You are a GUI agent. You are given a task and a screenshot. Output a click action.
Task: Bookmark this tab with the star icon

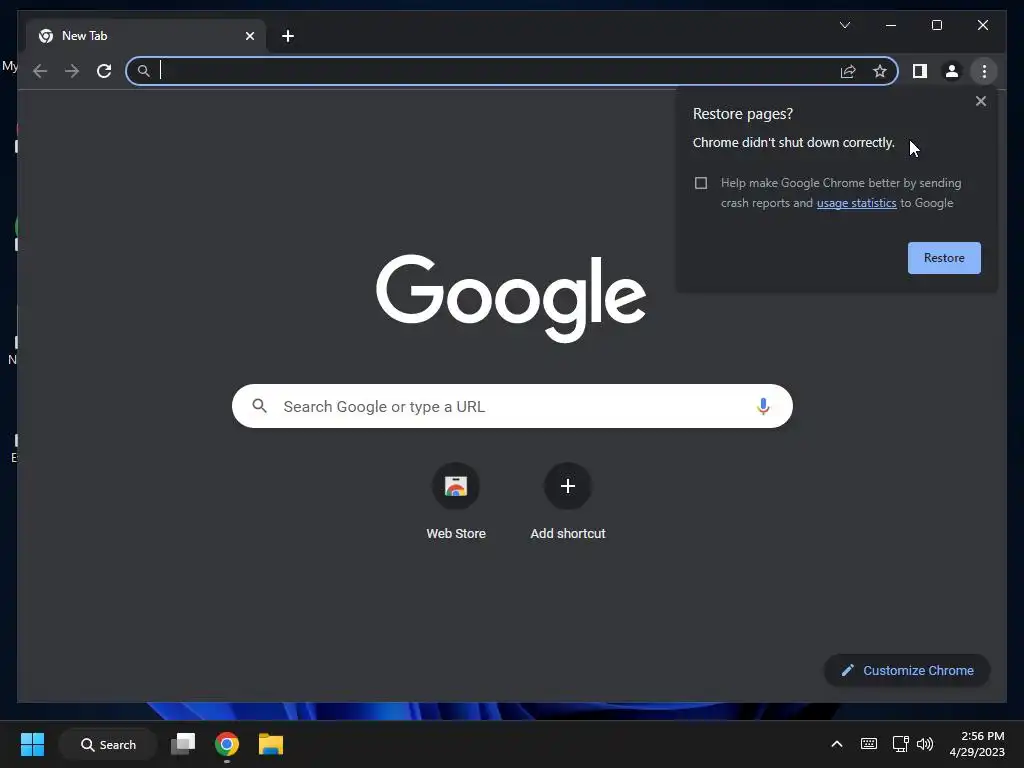880,71
